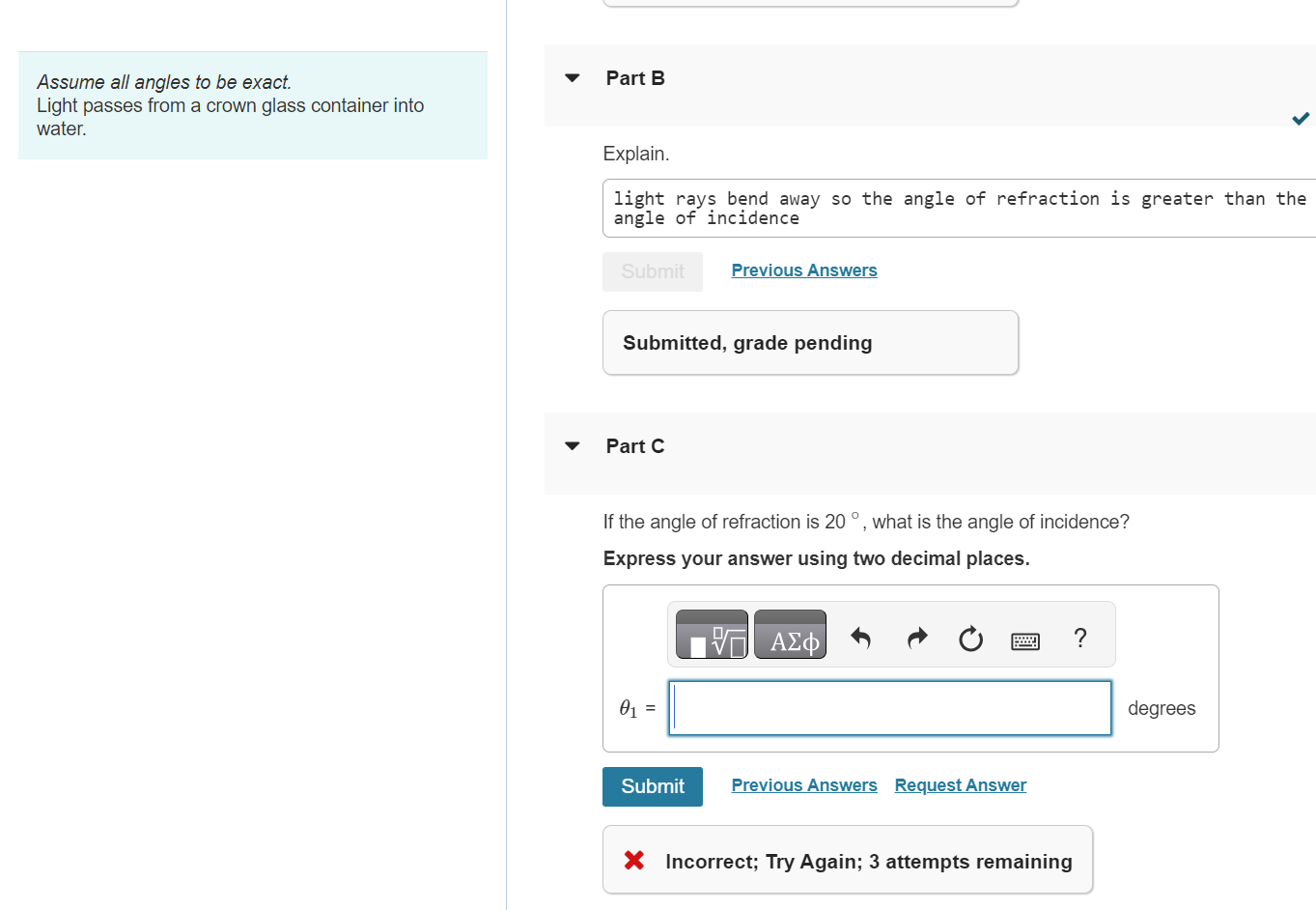The width and height of the screenshot is (1316, 910).
Task: Open Previous Answers for Part B
Action: (804, 270)
